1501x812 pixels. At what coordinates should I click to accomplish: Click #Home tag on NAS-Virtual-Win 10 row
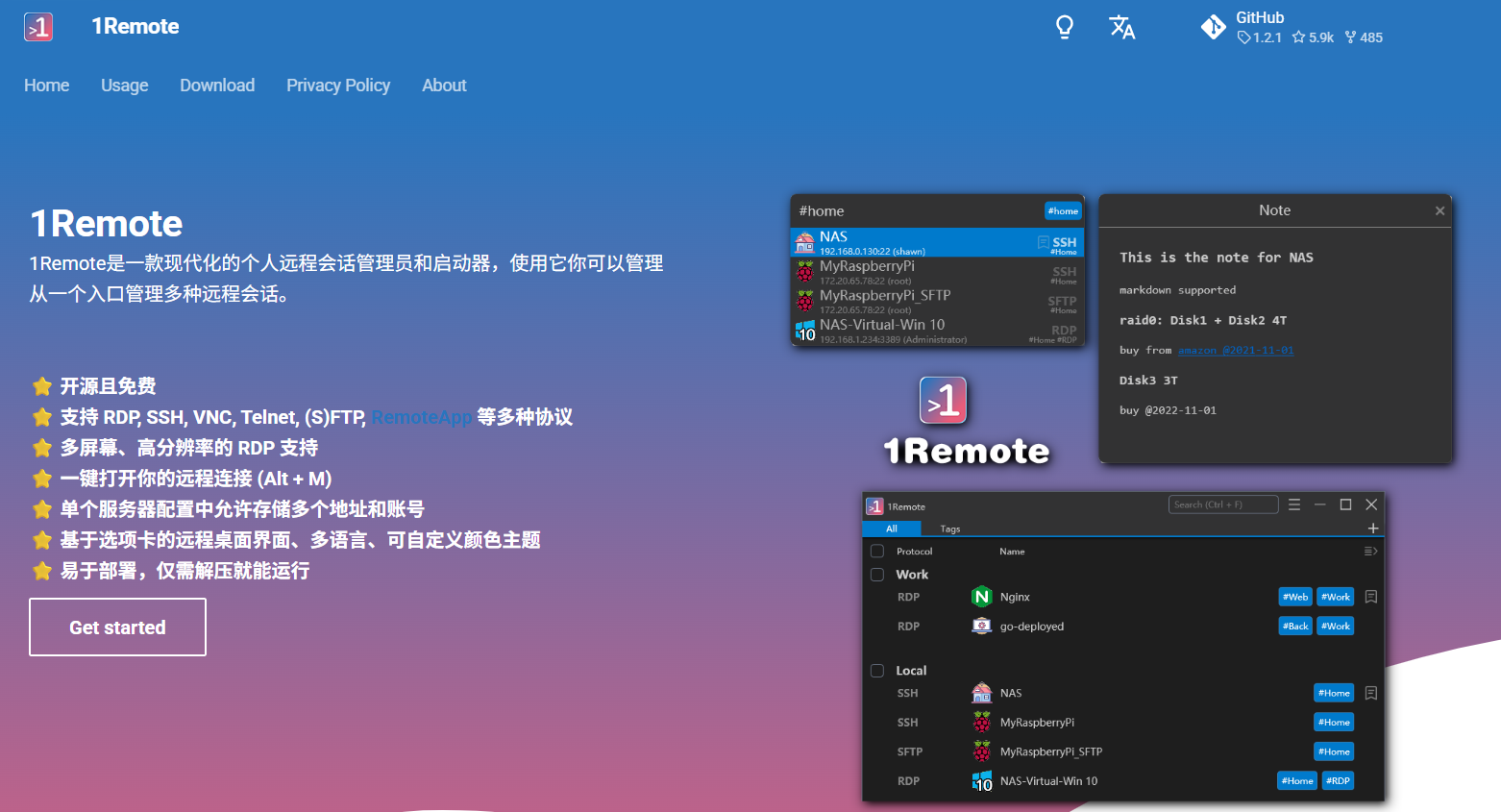[x=1297, y=781]
